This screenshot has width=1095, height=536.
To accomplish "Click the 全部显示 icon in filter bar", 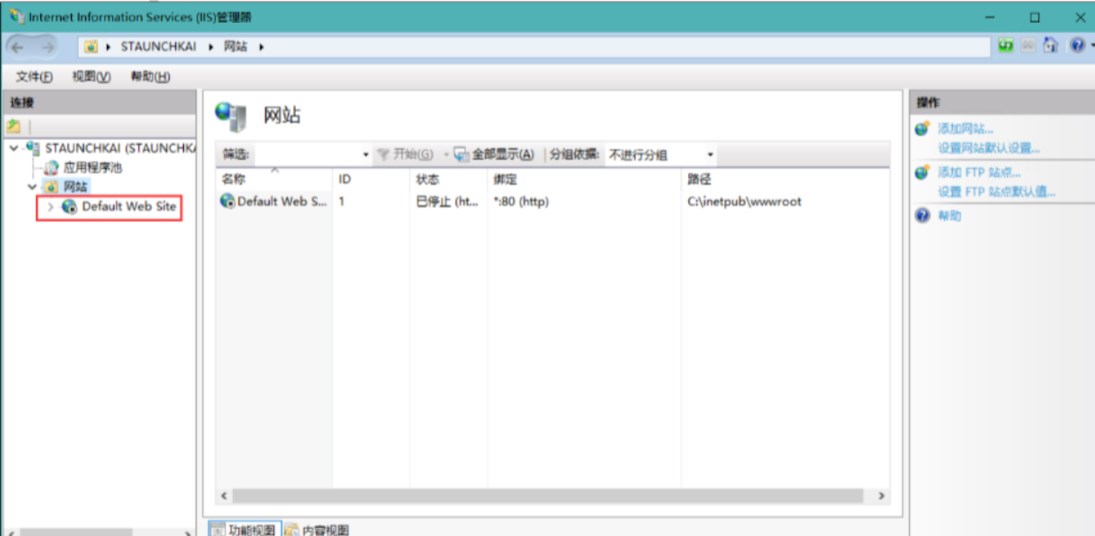I will click(462, 154).
